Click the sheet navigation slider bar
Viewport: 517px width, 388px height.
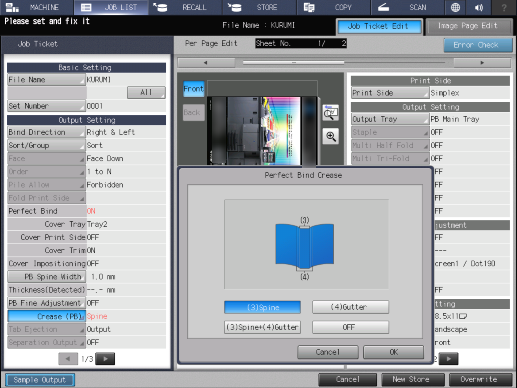(x=345, y=63)
